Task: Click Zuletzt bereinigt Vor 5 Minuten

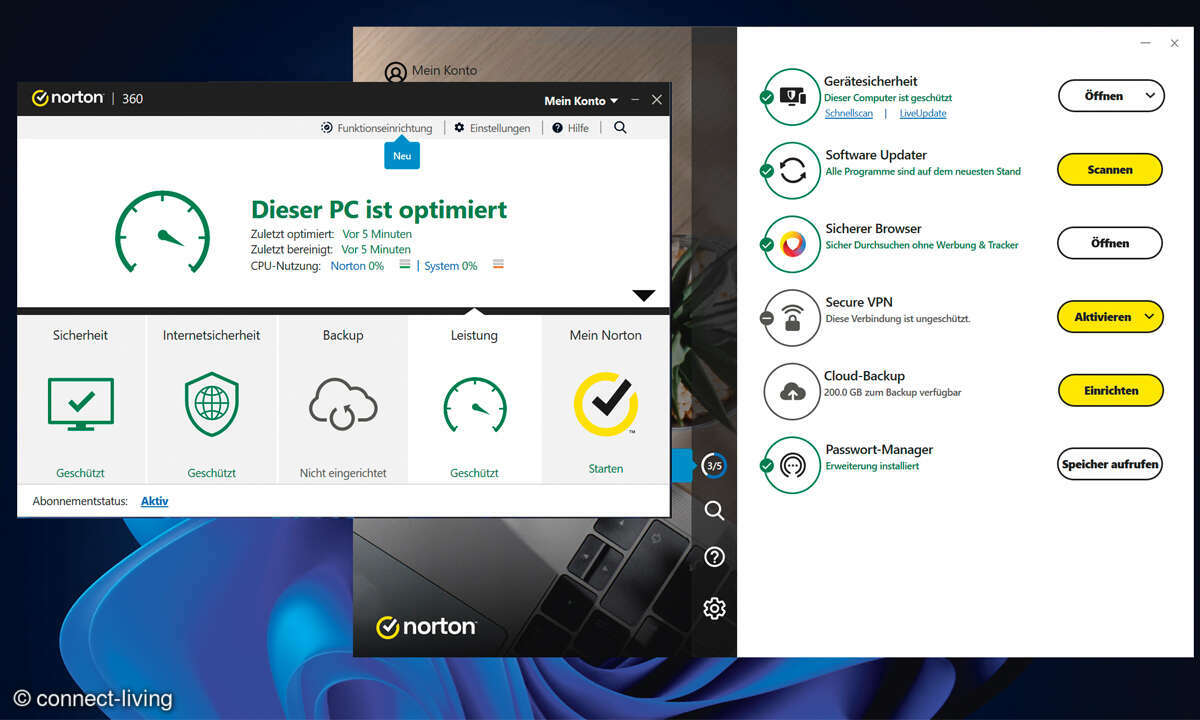Action: coord(376,250)
